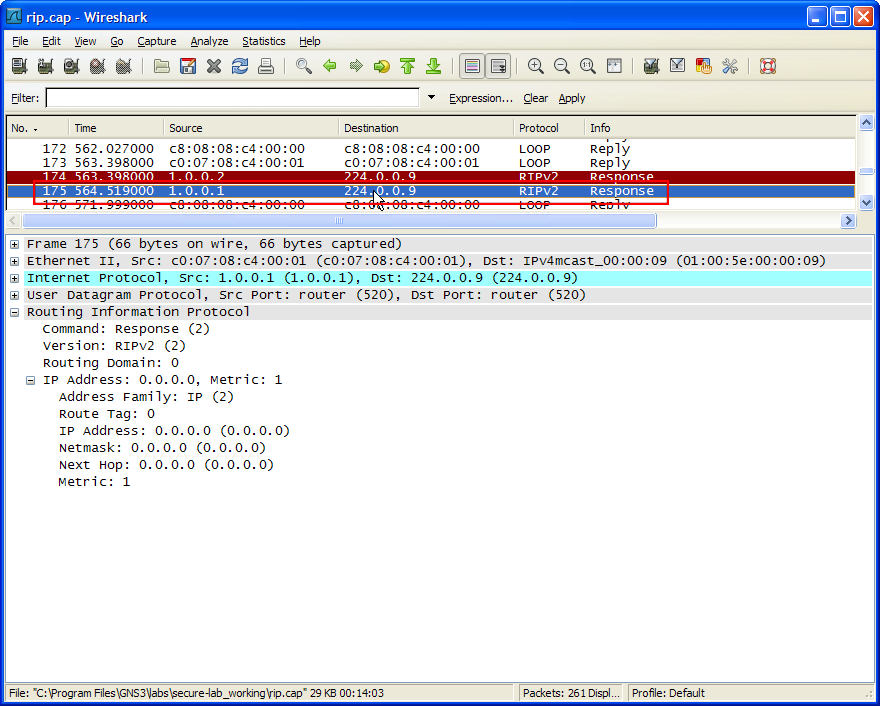Click packet list scrollbar up arrow

click(x=866, y=122)
